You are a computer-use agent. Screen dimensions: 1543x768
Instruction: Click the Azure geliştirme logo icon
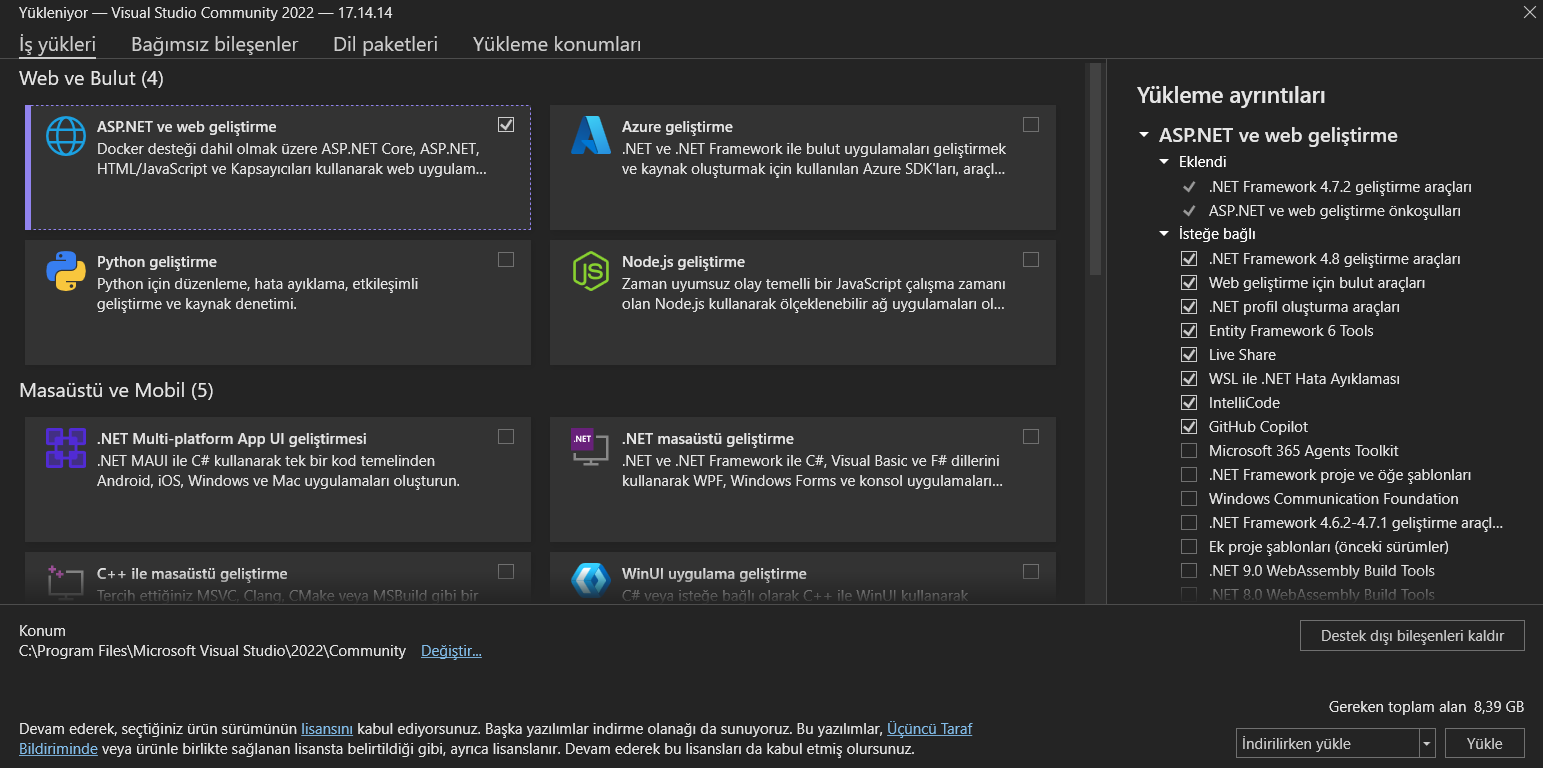point(591,136)
